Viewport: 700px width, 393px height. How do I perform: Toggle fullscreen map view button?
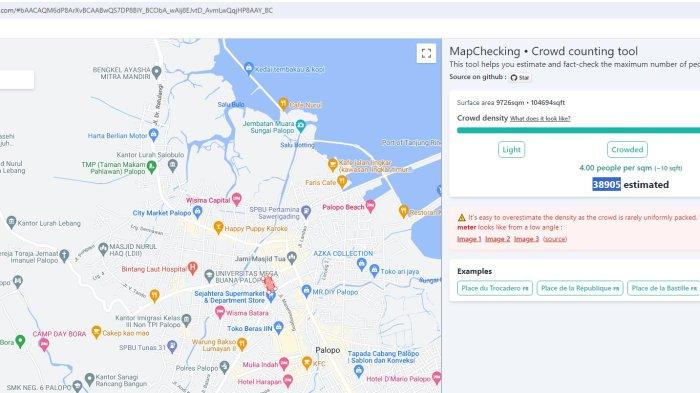[426, 54]
